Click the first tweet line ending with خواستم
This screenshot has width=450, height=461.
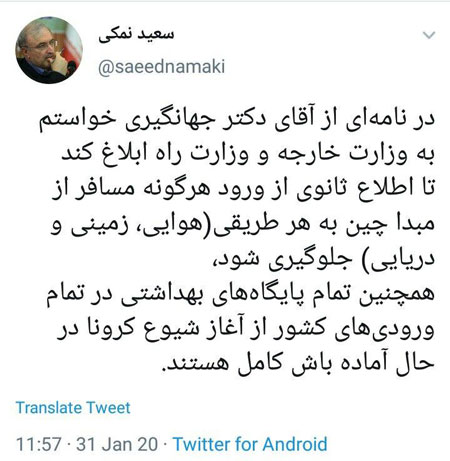click(x=237, y=120)
